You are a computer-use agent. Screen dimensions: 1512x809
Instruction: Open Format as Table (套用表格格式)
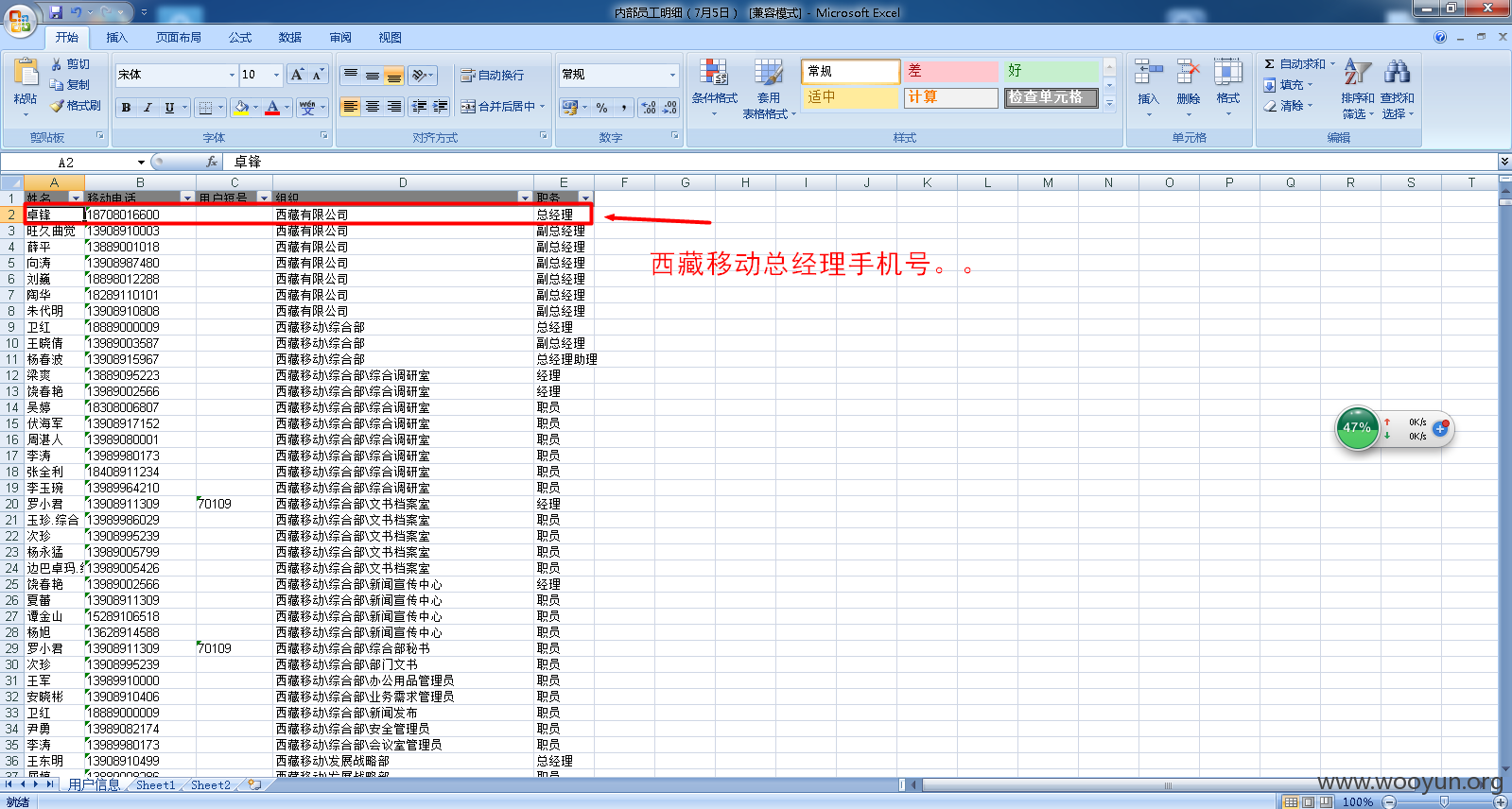769,88
